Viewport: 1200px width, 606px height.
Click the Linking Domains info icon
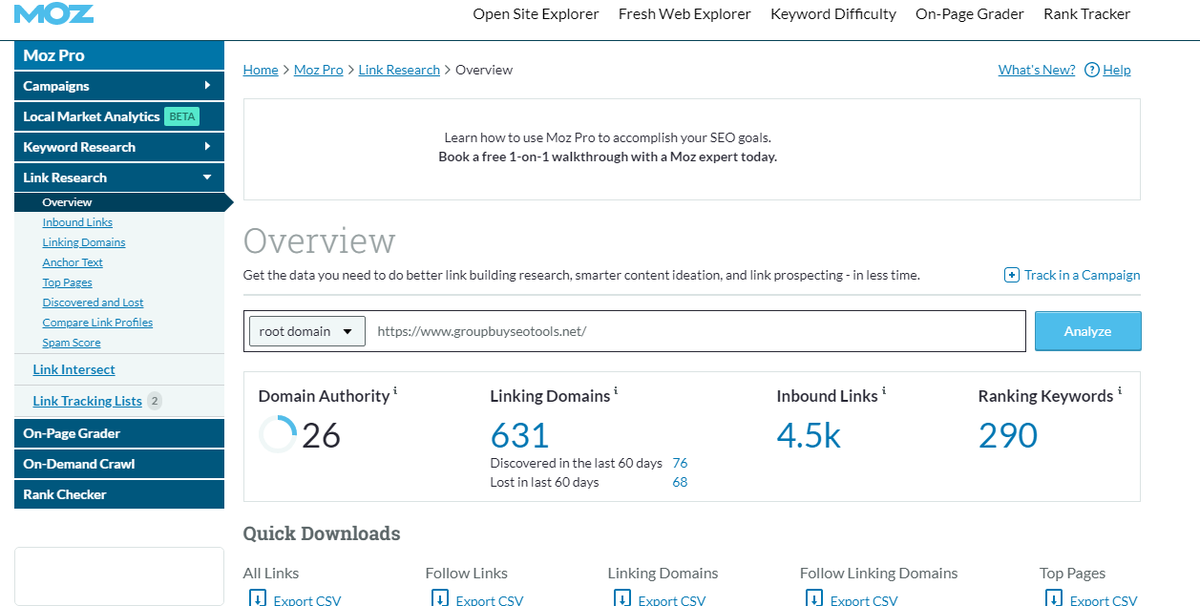616,390
